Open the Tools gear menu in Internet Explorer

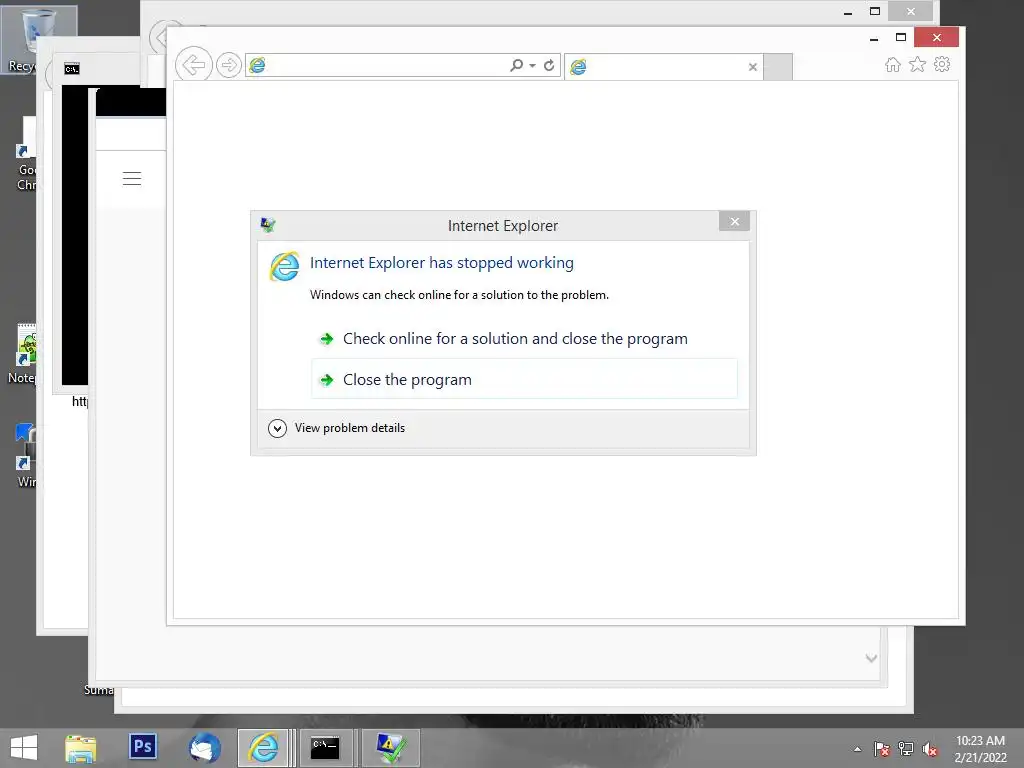(942, 64)
